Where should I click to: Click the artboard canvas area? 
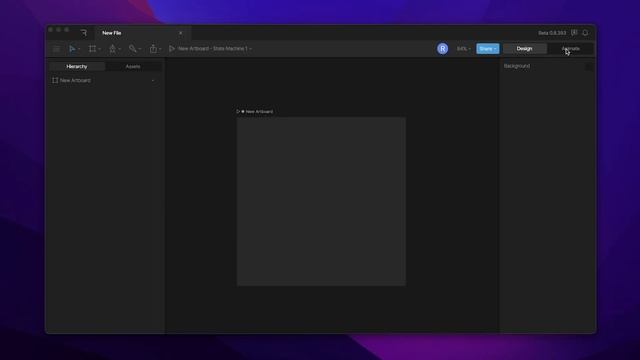click(321, 202)
